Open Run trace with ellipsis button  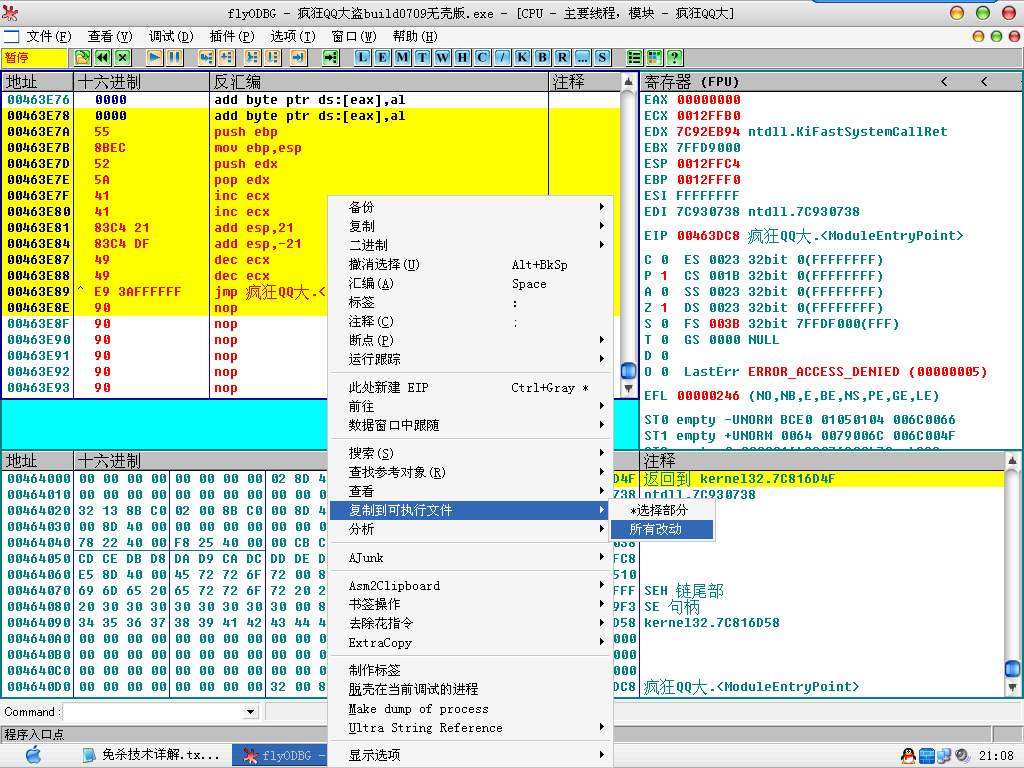583,57
